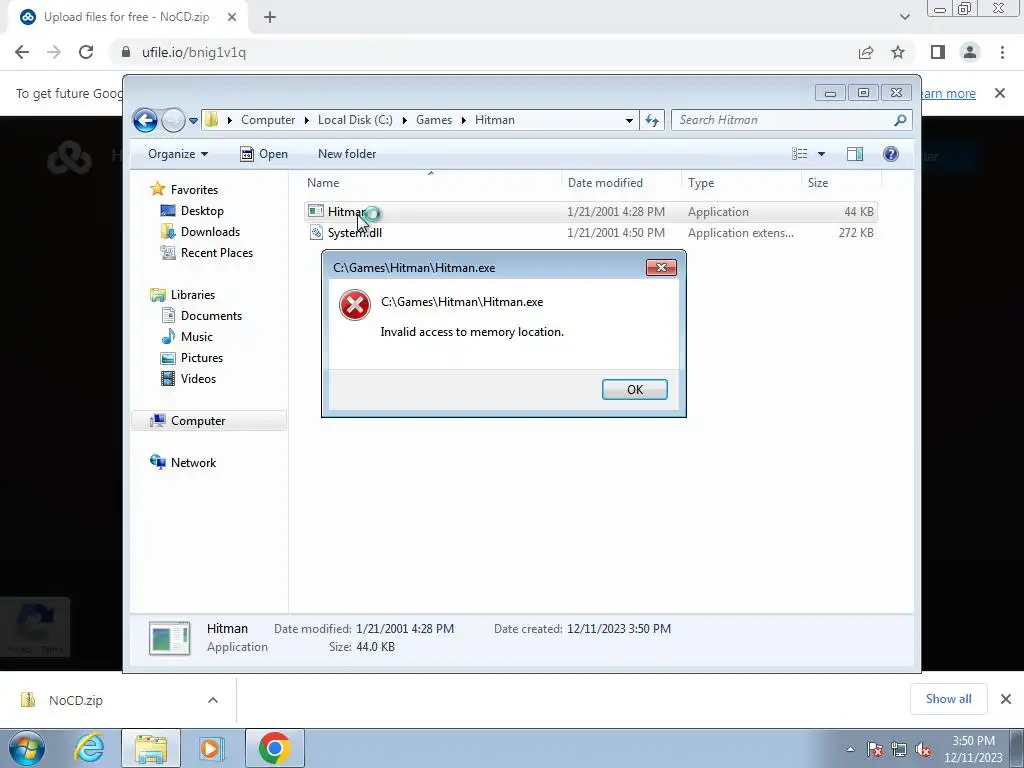Open Chrome profile icon
This screenshot has height=768, width=1024.
pyautogui.click(x=970, y=52)
